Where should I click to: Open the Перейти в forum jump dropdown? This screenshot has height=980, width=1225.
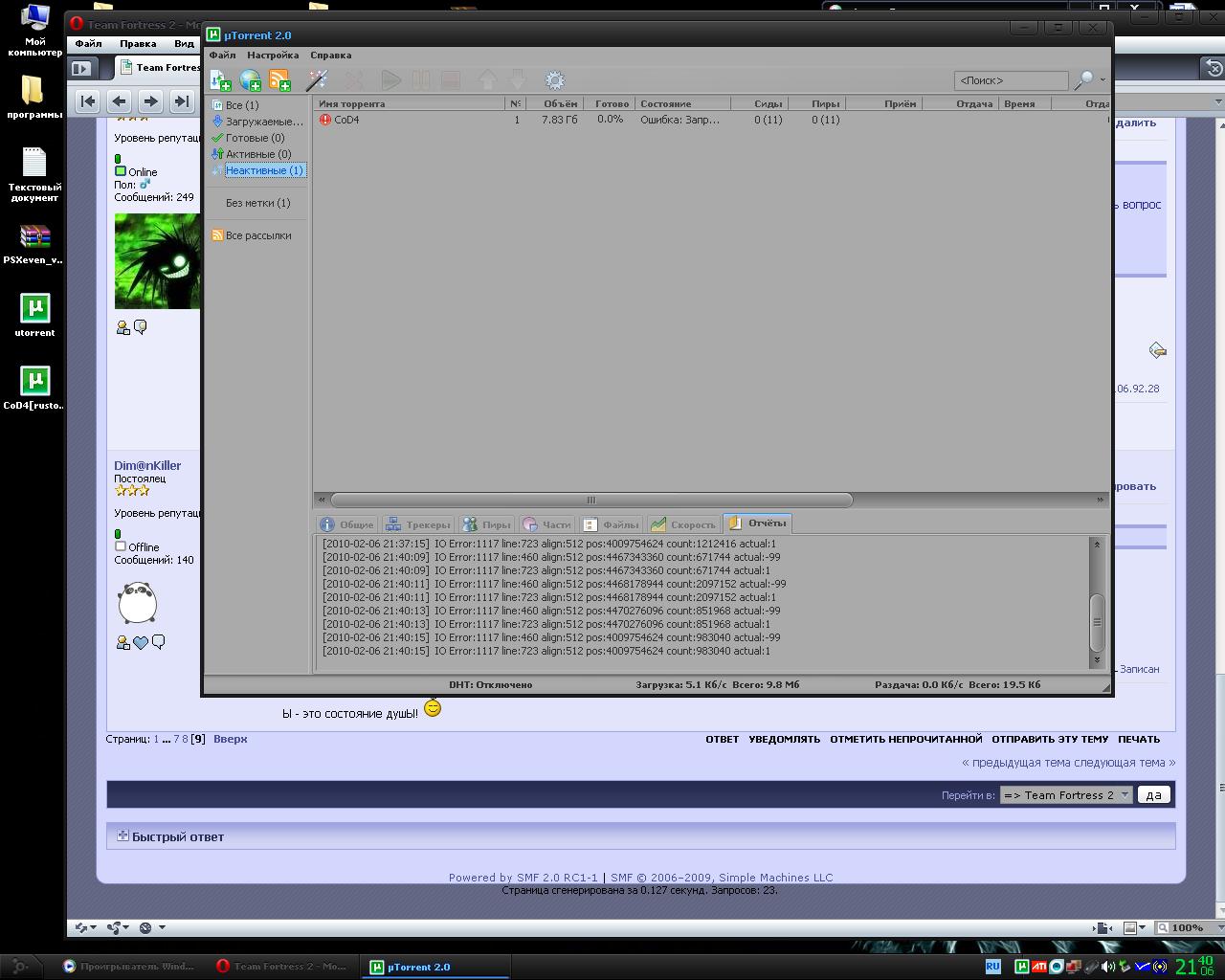[1066, 795]
